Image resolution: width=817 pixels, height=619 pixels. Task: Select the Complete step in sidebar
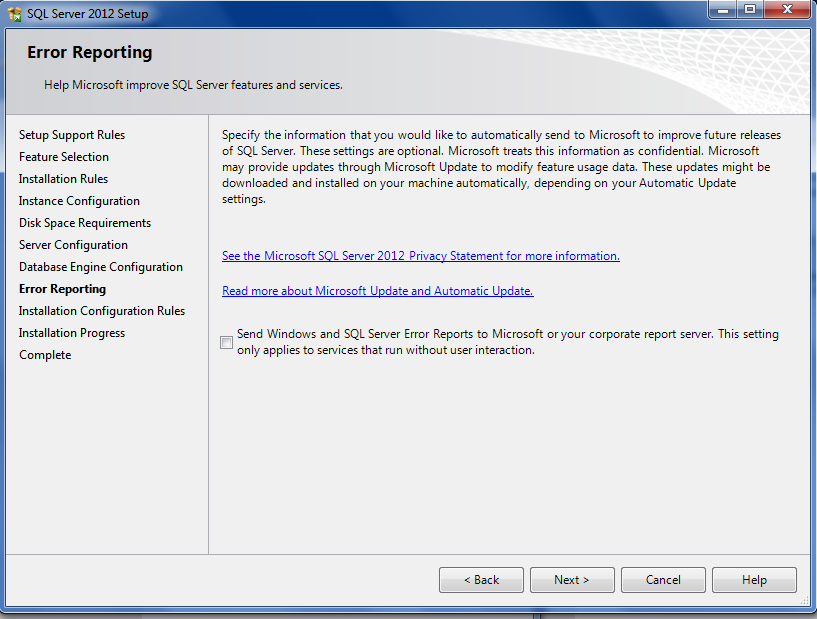pyautogui.click(x=45, y=355)
